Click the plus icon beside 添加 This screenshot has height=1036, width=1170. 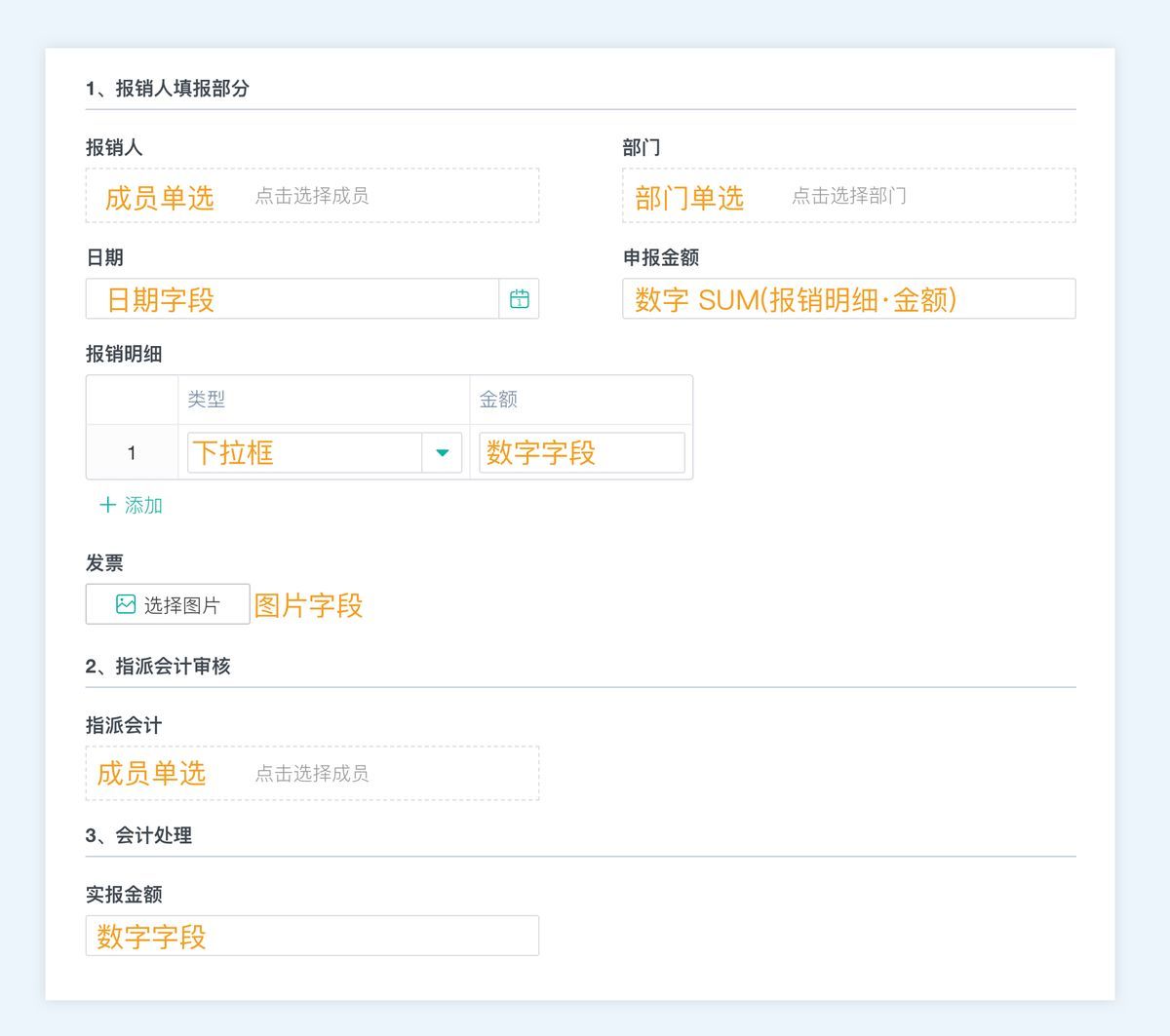coord(107,505)
